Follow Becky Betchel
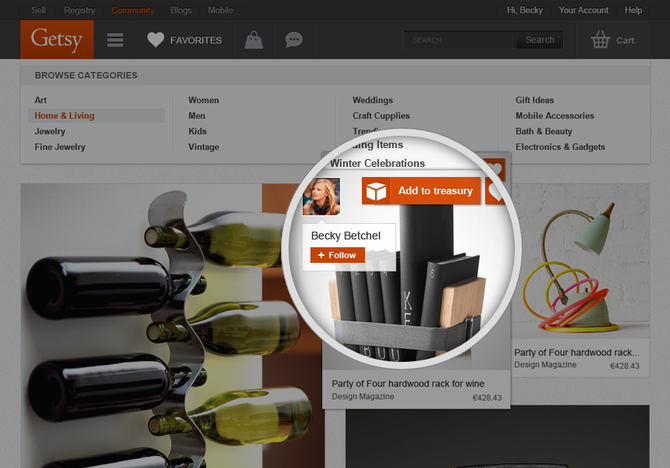670x468 pixels. 338,255
